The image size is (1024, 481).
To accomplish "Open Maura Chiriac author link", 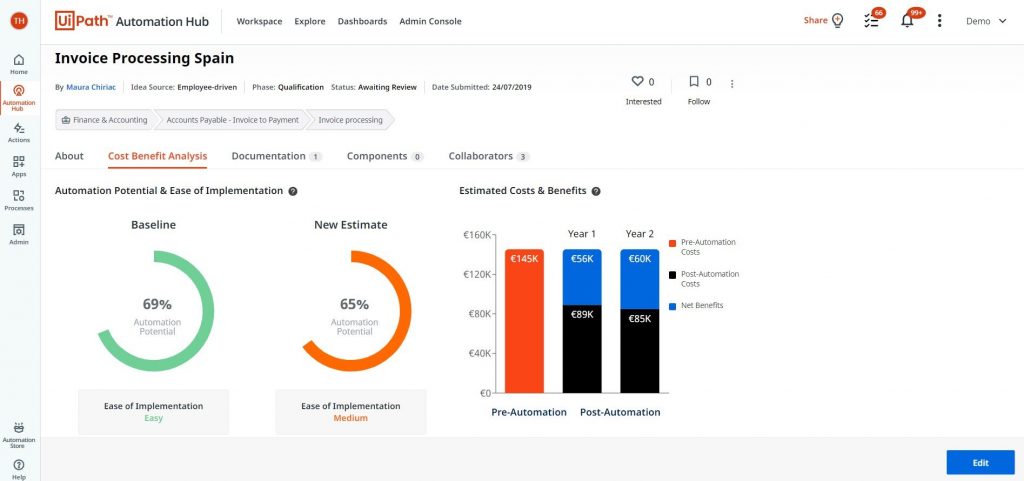I will click(x=91, y=87).
